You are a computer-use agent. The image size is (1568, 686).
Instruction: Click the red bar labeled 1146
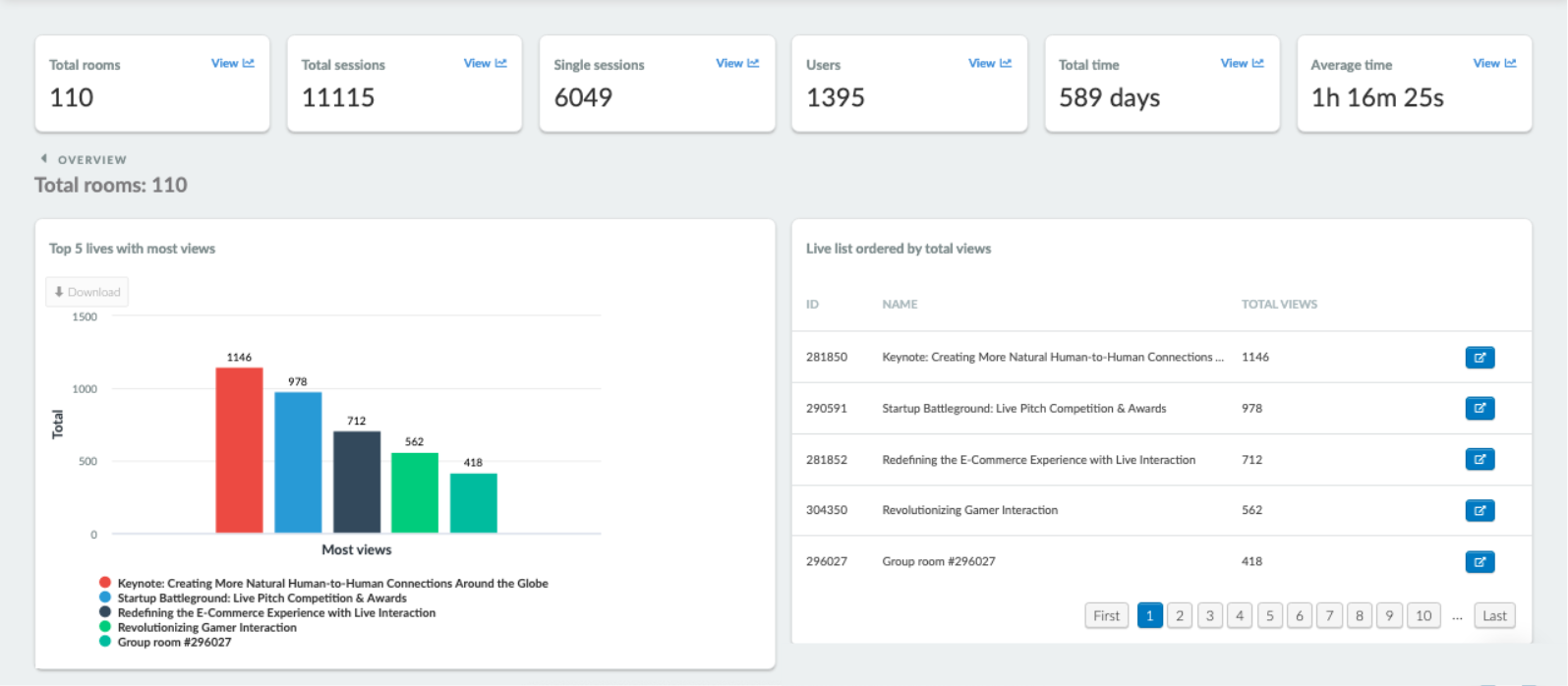[239, 450]
